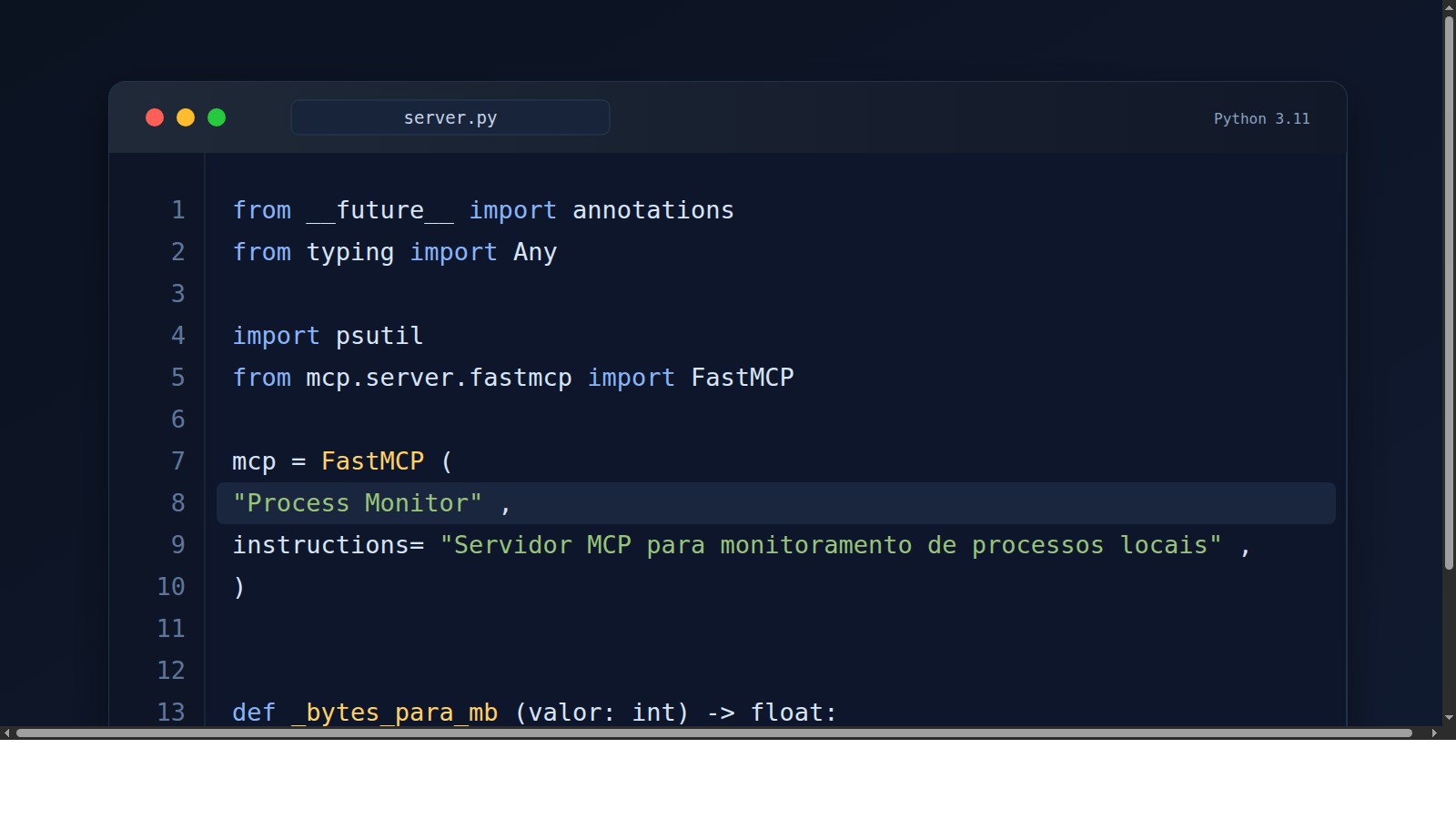Viewport: 1456px width, 819px height.
Task: Click '(valor: int)' parameter on line 13
Action: pyautogui.click(x=602, y=713)
